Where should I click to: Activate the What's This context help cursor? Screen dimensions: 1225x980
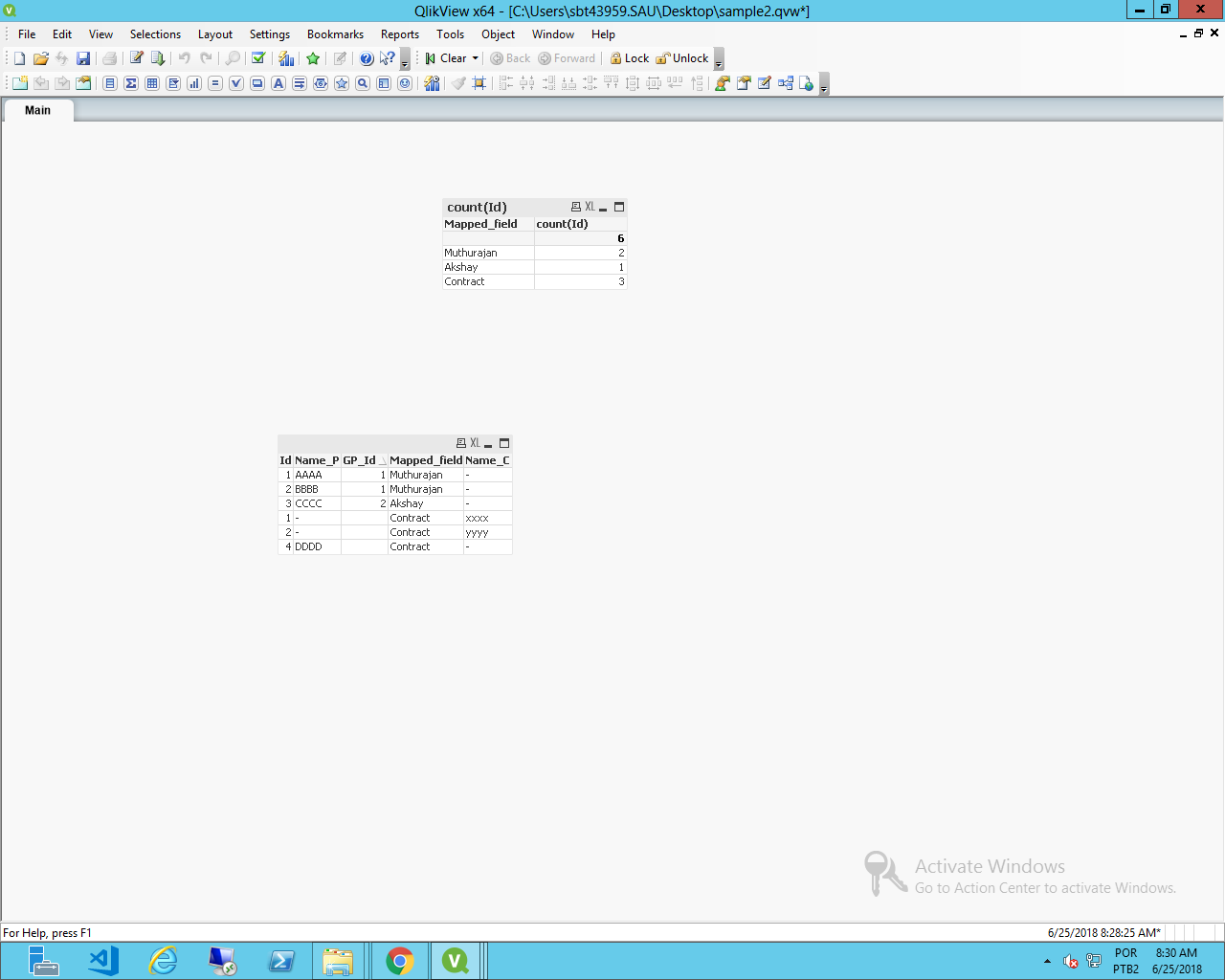pyautogui.click(x=387, y=58)
